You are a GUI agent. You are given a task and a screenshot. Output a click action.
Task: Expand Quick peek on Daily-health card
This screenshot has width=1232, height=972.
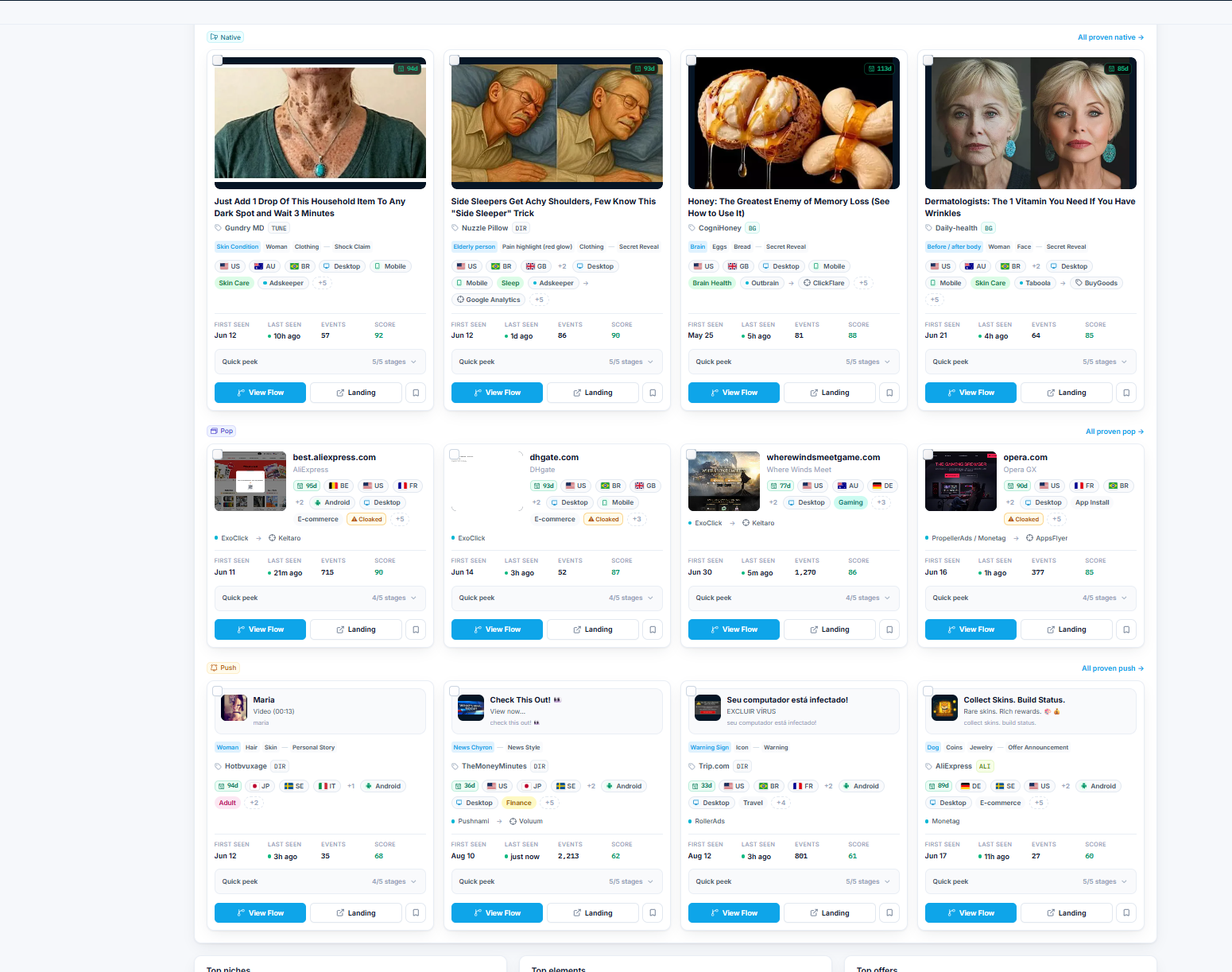pos(1031,362)
